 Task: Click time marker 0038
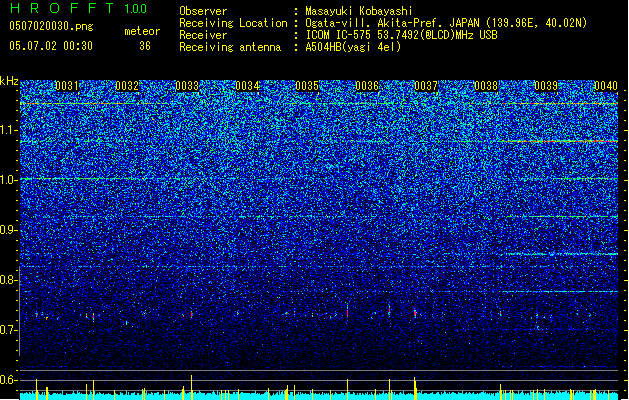(x=486, y=86)
